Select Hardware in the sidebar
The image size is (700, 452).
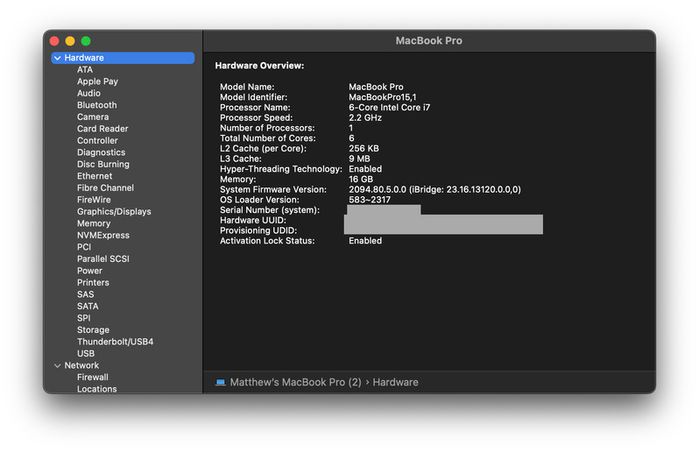[123, 58]
